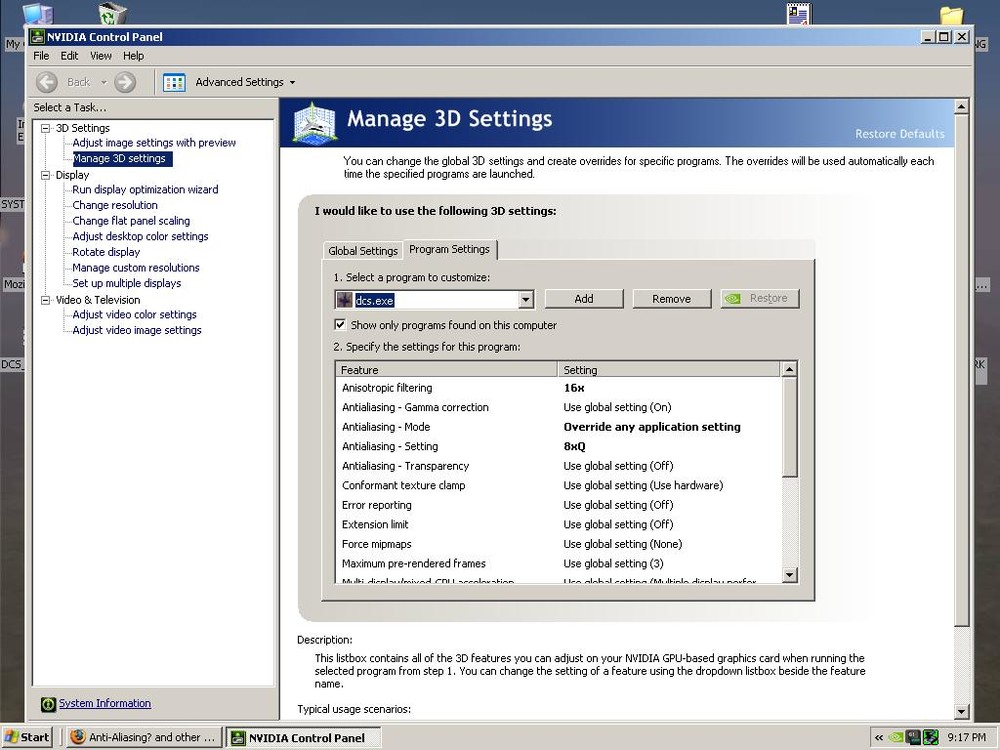Click the Anisotropic filtering row
1000x750 pixels.
pos(558,388)
